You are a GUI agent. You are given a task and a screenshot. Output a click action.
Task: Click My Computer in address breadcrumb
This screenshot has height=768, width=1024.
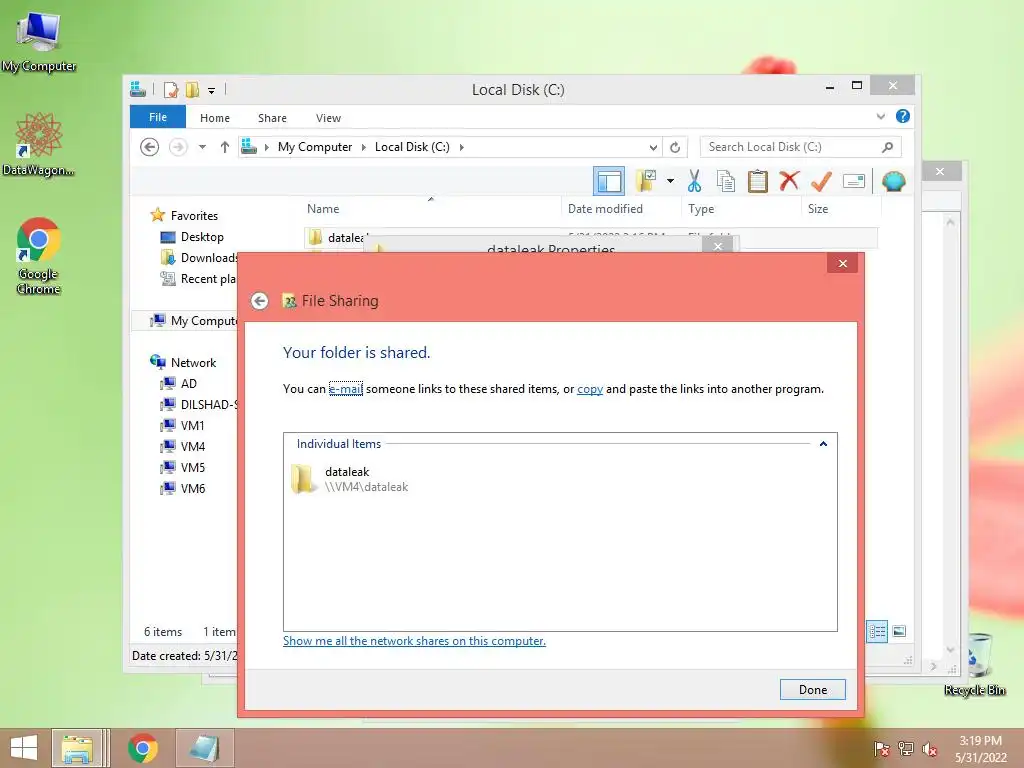(315, 147)
